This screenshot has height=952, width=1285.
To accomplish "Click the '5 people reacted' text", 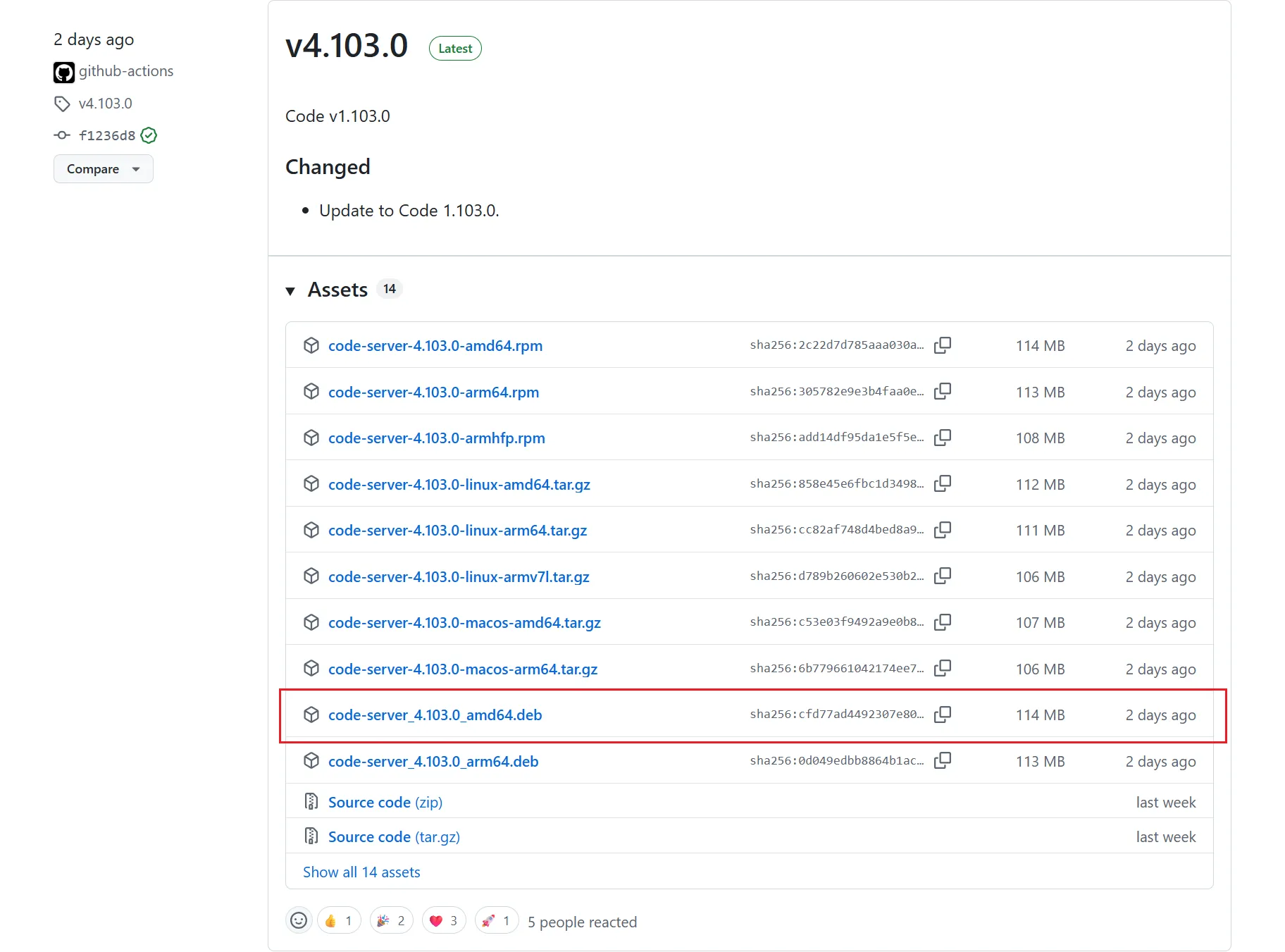I will click(x=583, y=922).
